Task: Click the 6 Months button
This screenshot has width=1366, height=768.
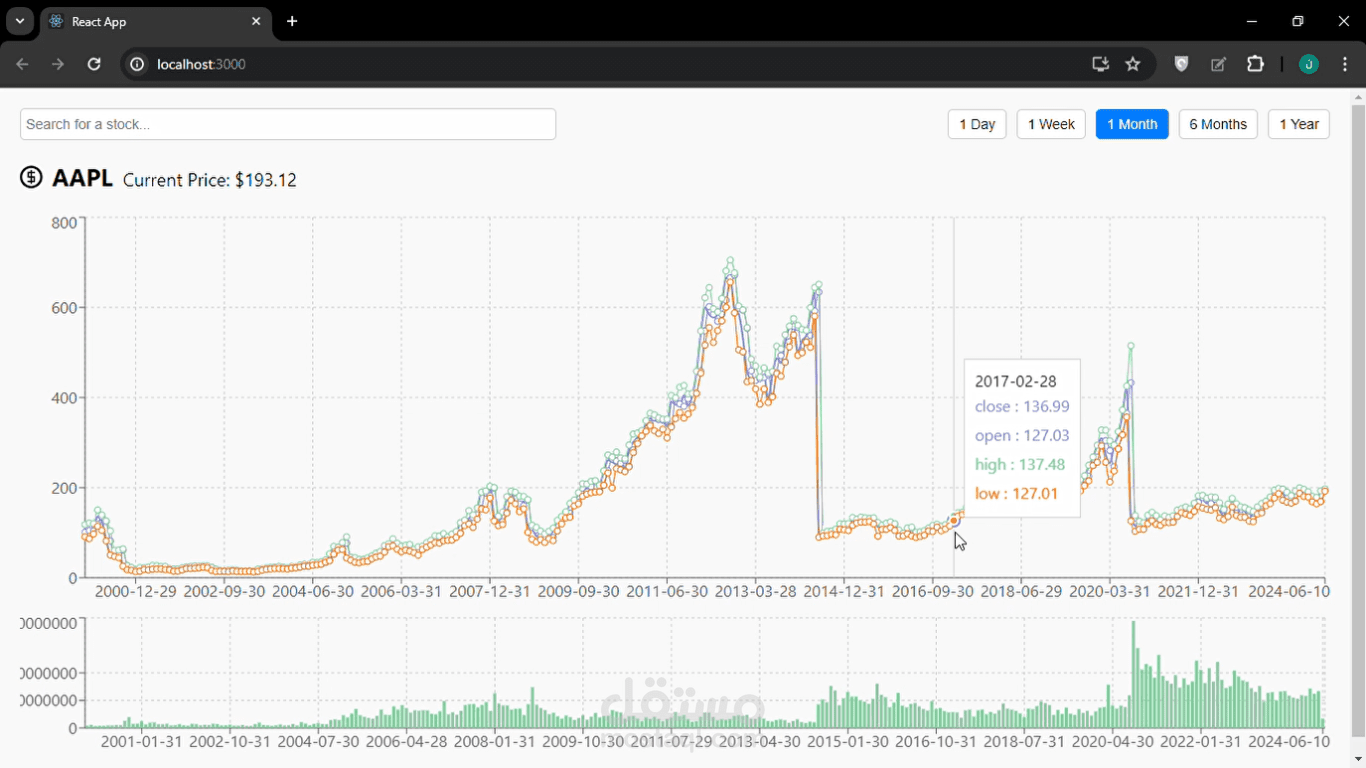Action: [1218, 124]
